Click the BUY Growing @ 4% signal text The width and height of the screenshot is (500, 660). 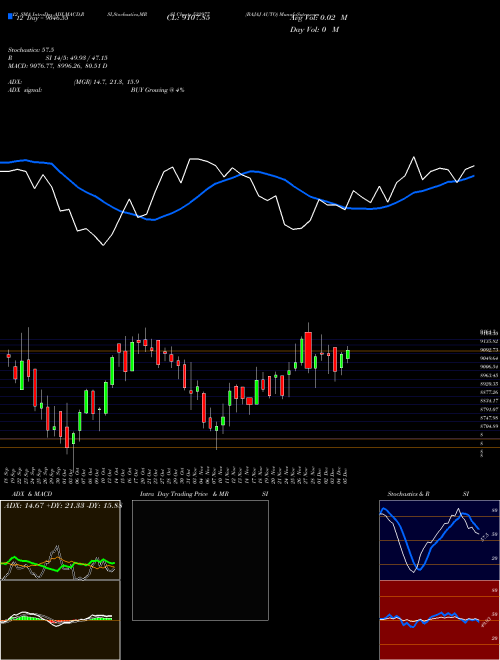[157, 90]
